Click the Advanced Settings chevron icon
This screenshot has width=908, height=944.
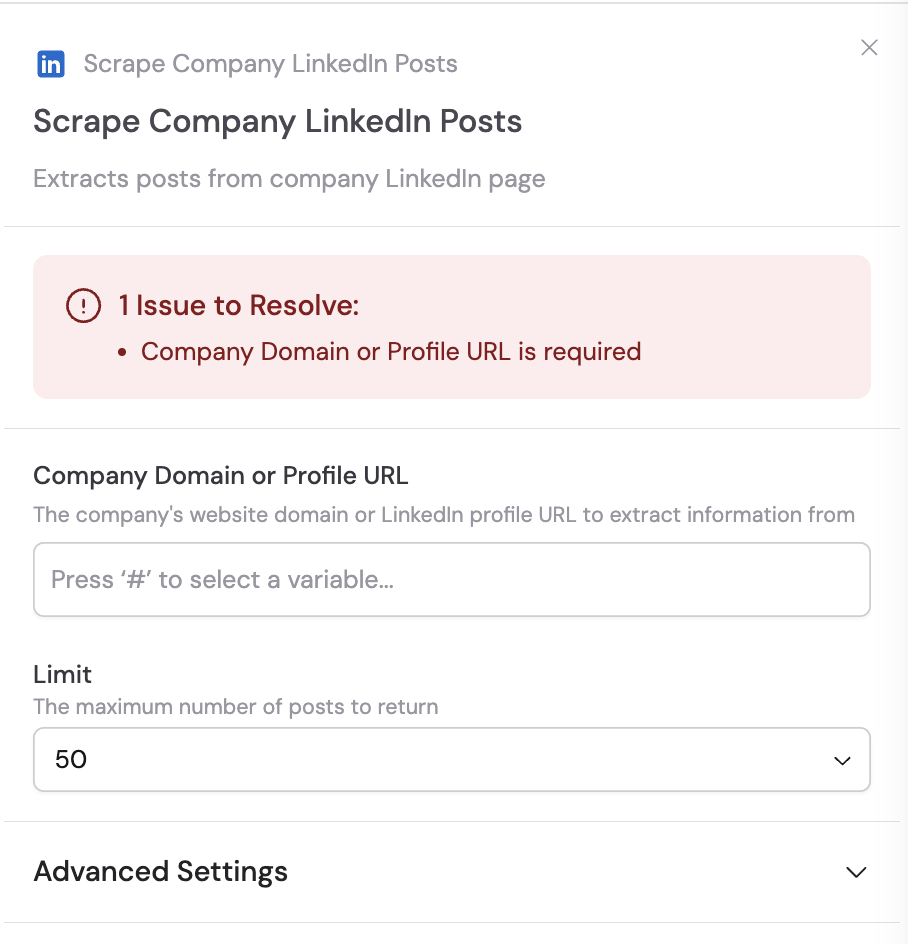[855, 872]
